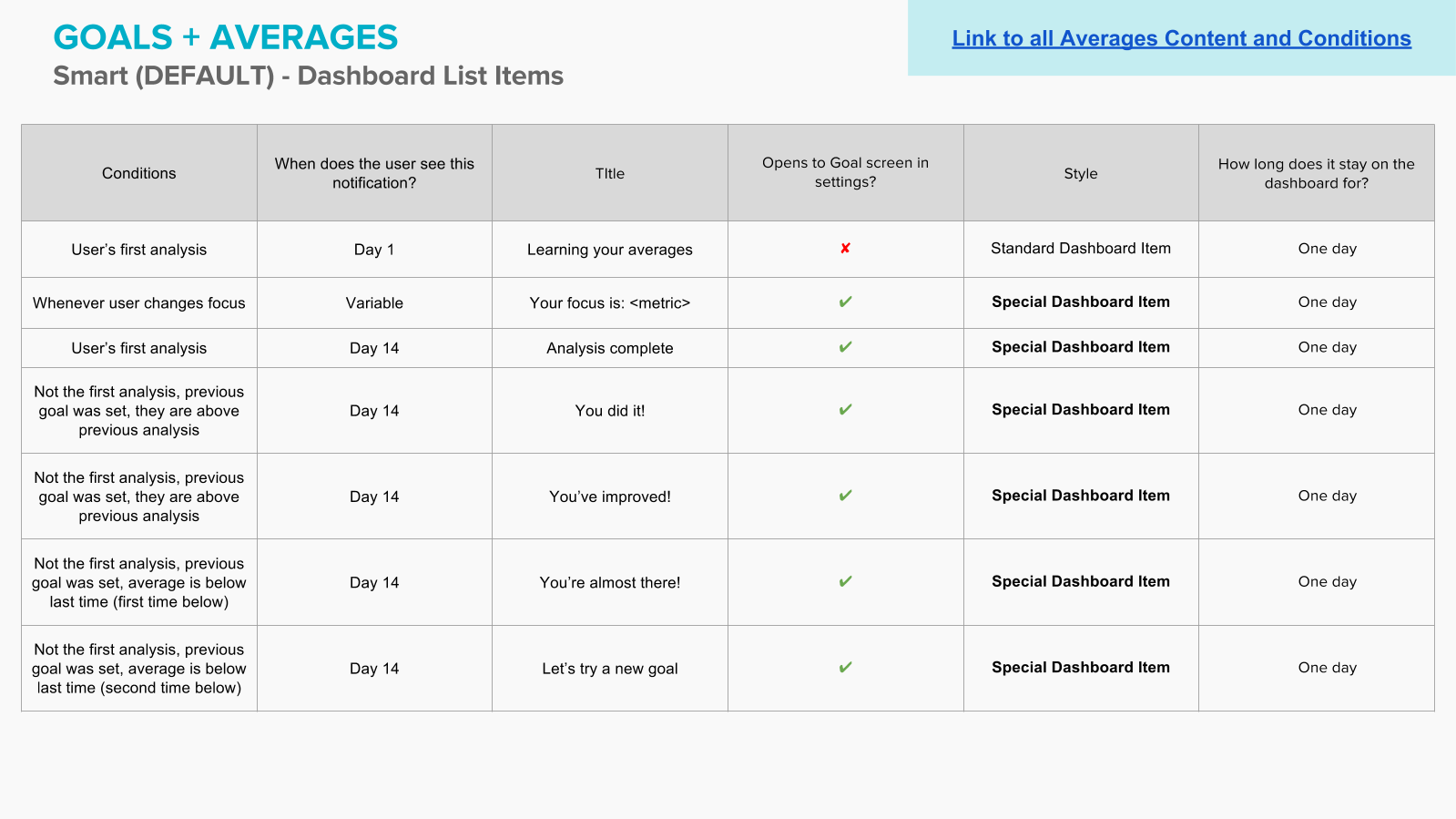The image size is (1456, 819).
Task: Click the red cross in Learning your averages row
Action: tap(845, 249)
